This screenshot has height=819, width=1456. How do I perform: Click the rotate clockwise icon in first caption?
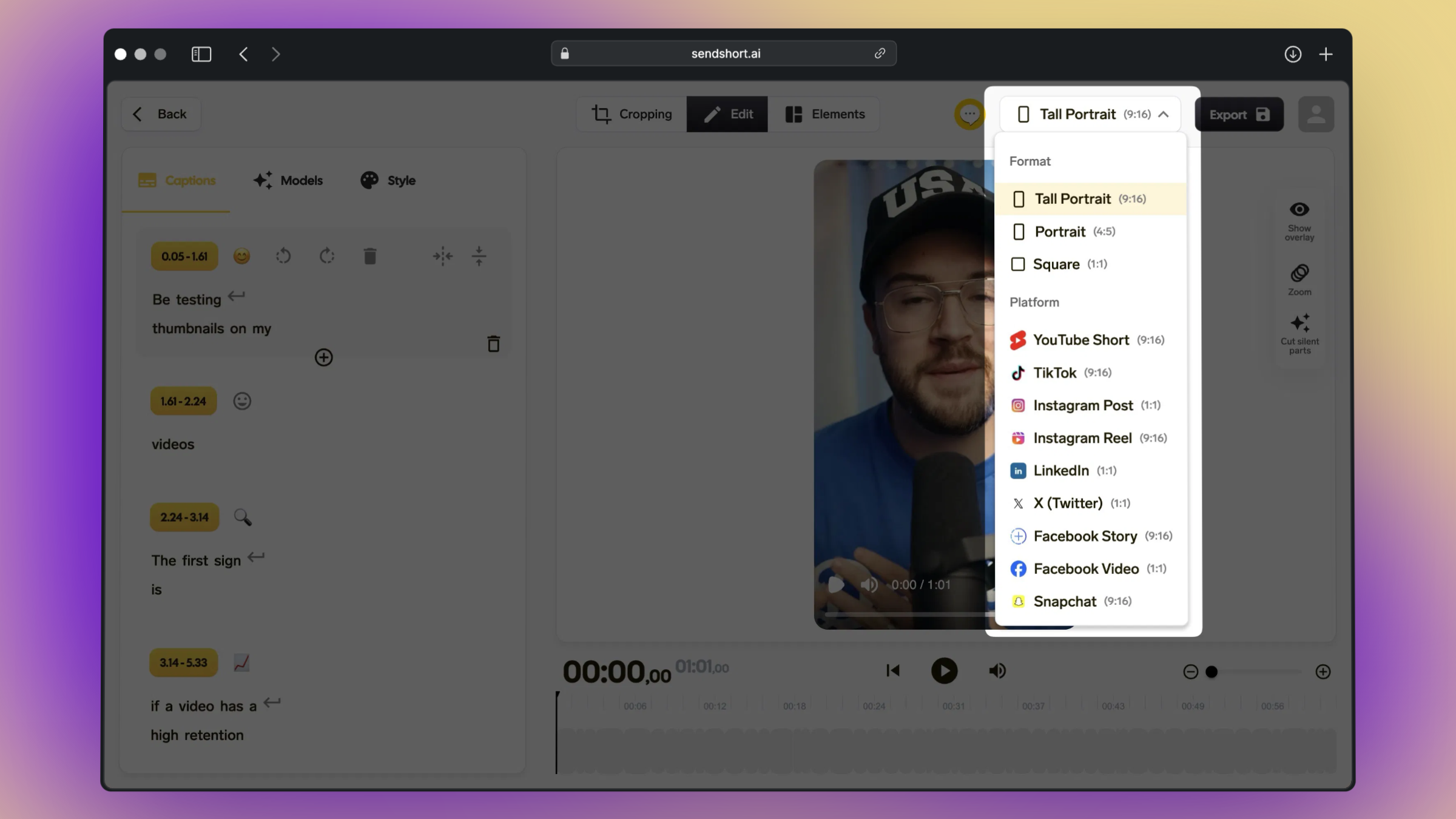tap(327, 256)
